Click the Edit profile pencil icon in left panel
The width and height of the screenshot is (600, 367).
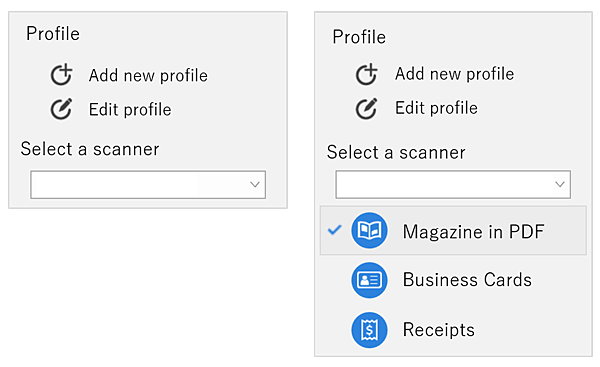click(x=62, y=109)
